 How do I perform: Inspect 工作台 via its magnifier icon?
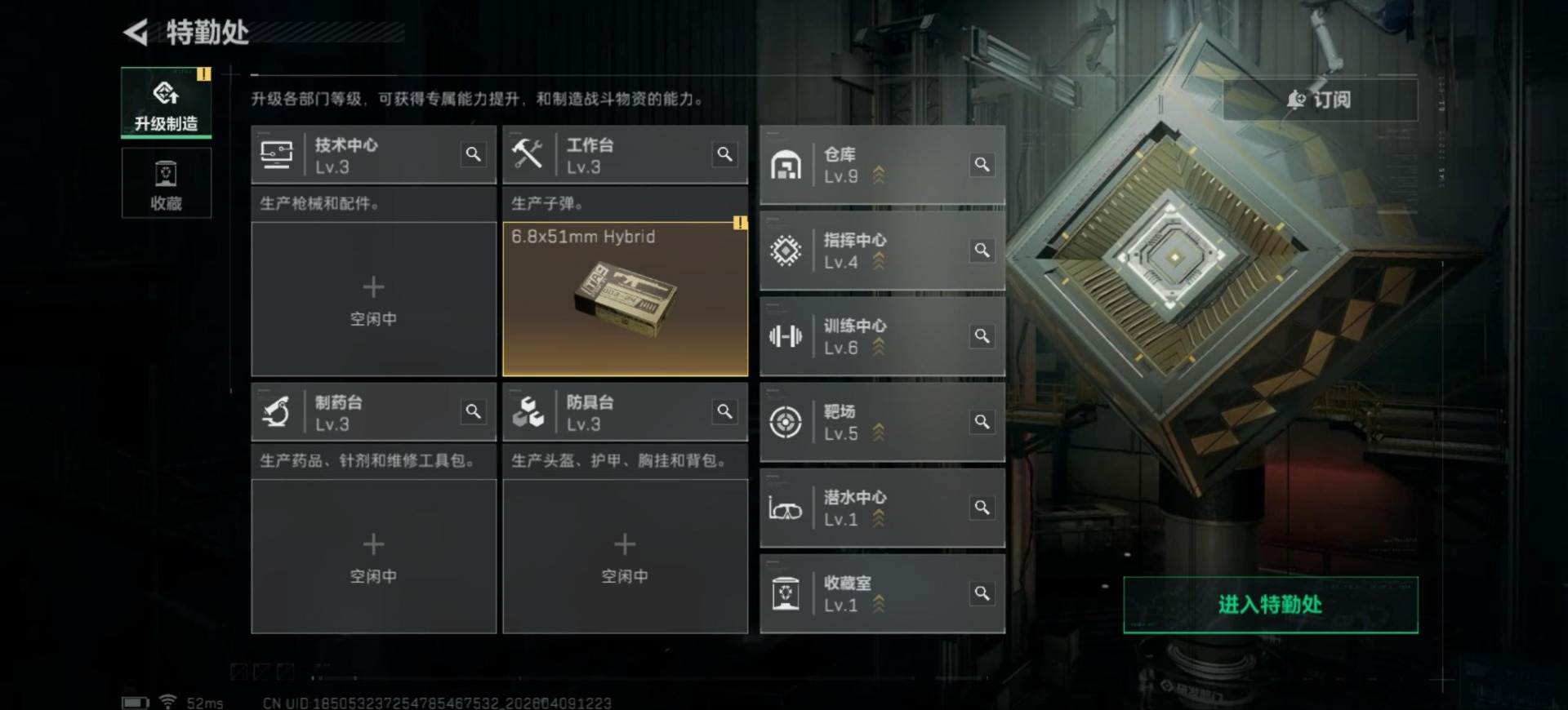click(724, 154)
